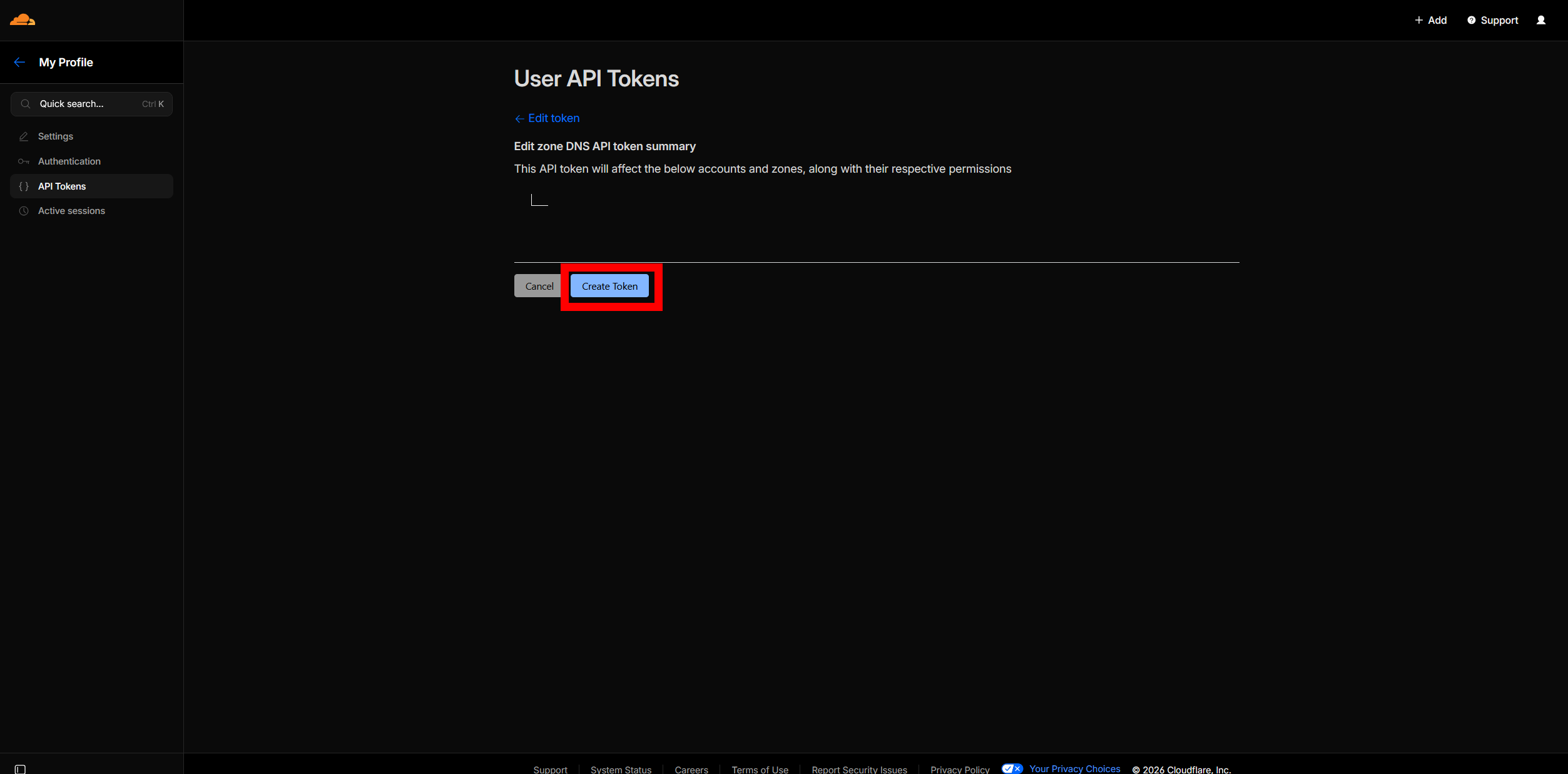Focus the Quick search input field
The image size is (1568, 774).
point(88,104)
